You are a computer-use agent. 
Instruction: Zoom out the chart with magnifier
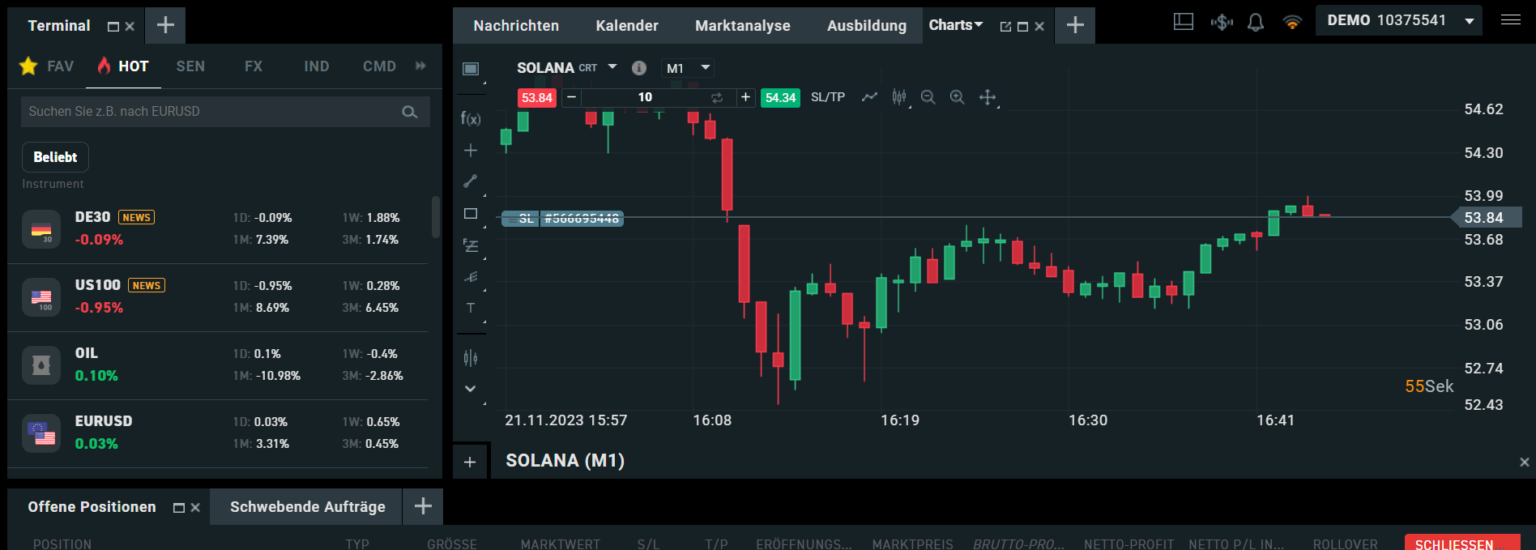point(928,97)
